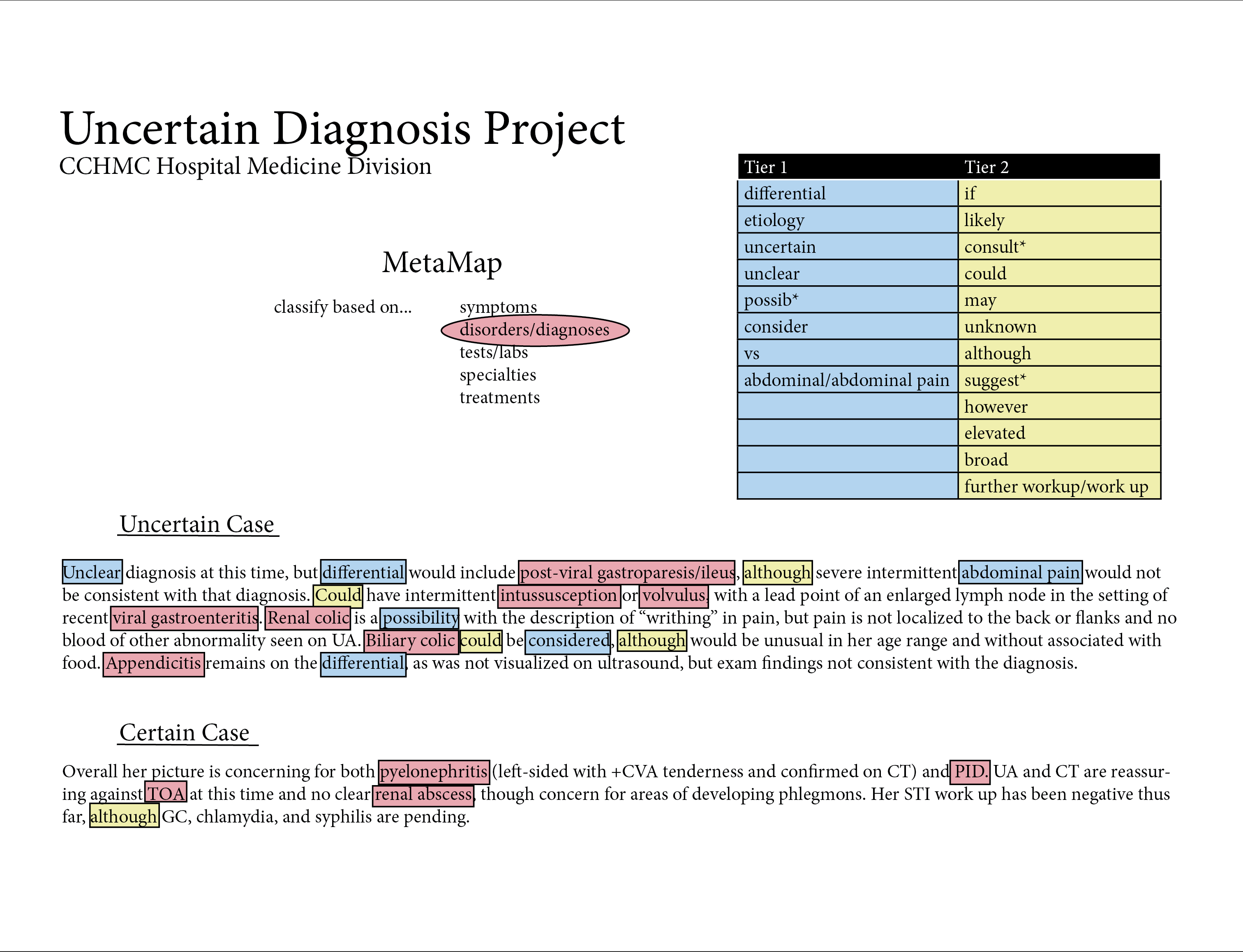Click the Tier 1 'differential' table cell
Image resolution: width=1243 pixels, height=952 pixels.
[848, 193]
